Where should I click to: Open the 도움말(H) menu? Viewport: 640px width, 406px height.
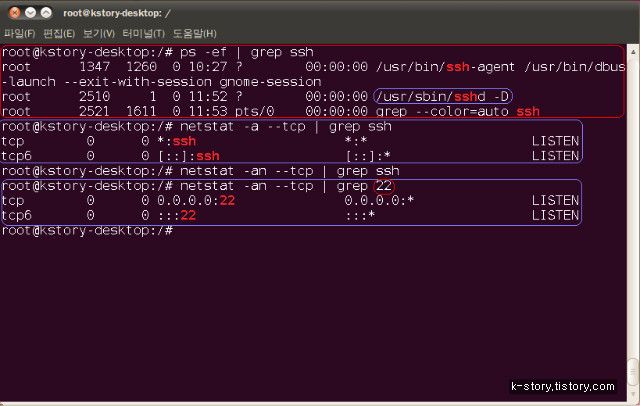(194, 33)
